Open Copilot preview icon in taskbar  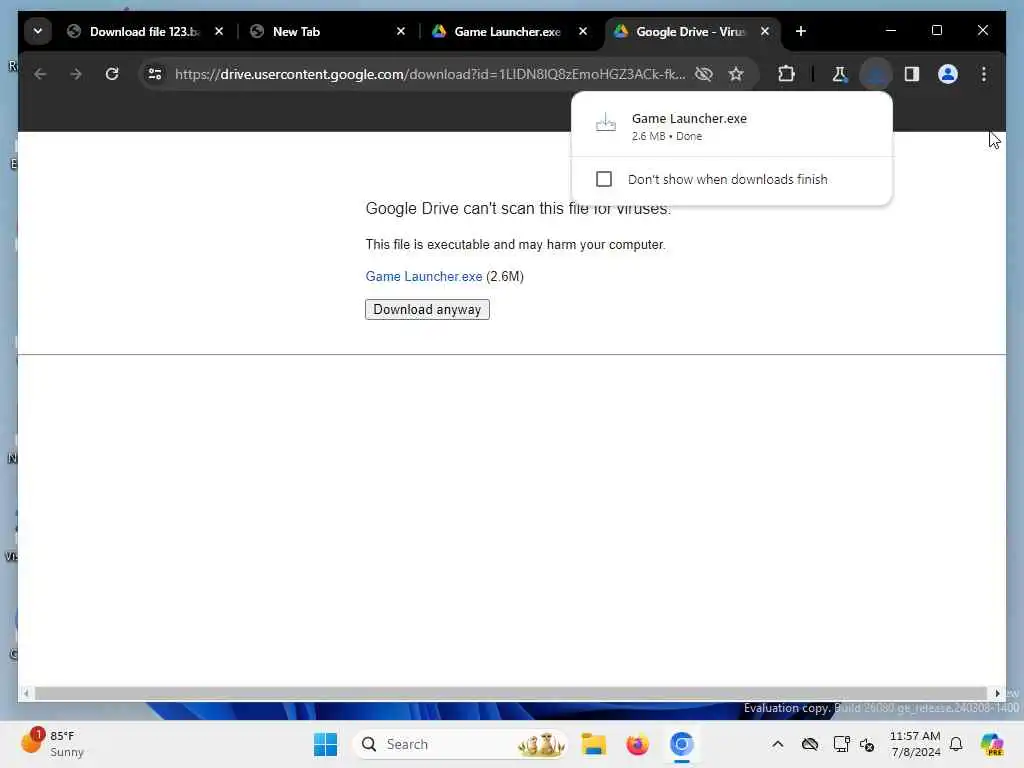coord(992,744)
